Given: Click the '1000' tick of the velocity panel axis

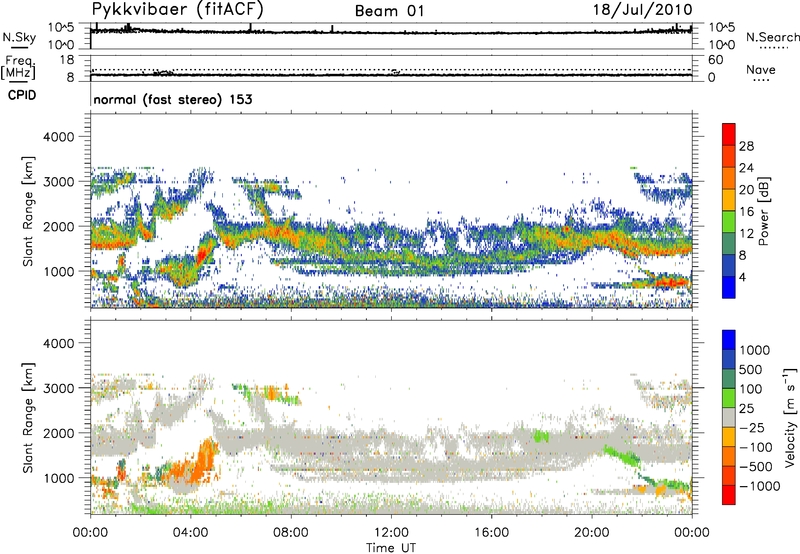Looking at the screenshot, I should tap(58, 478).
